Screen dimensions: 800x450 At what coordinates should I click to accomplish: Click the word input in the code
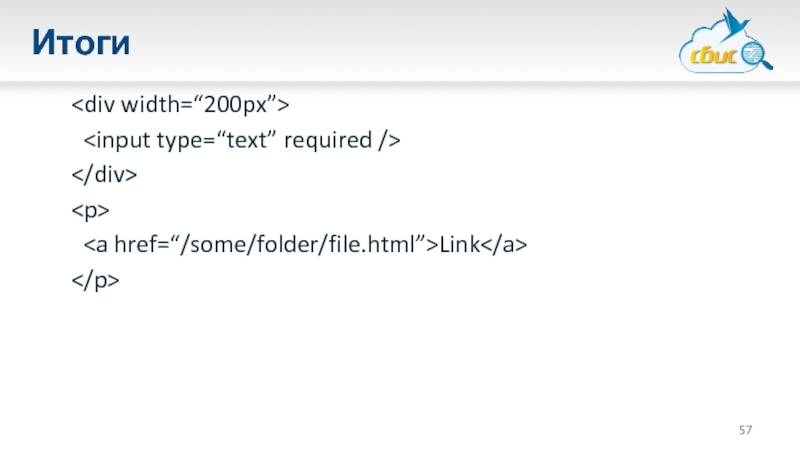(x=118, y=141)
